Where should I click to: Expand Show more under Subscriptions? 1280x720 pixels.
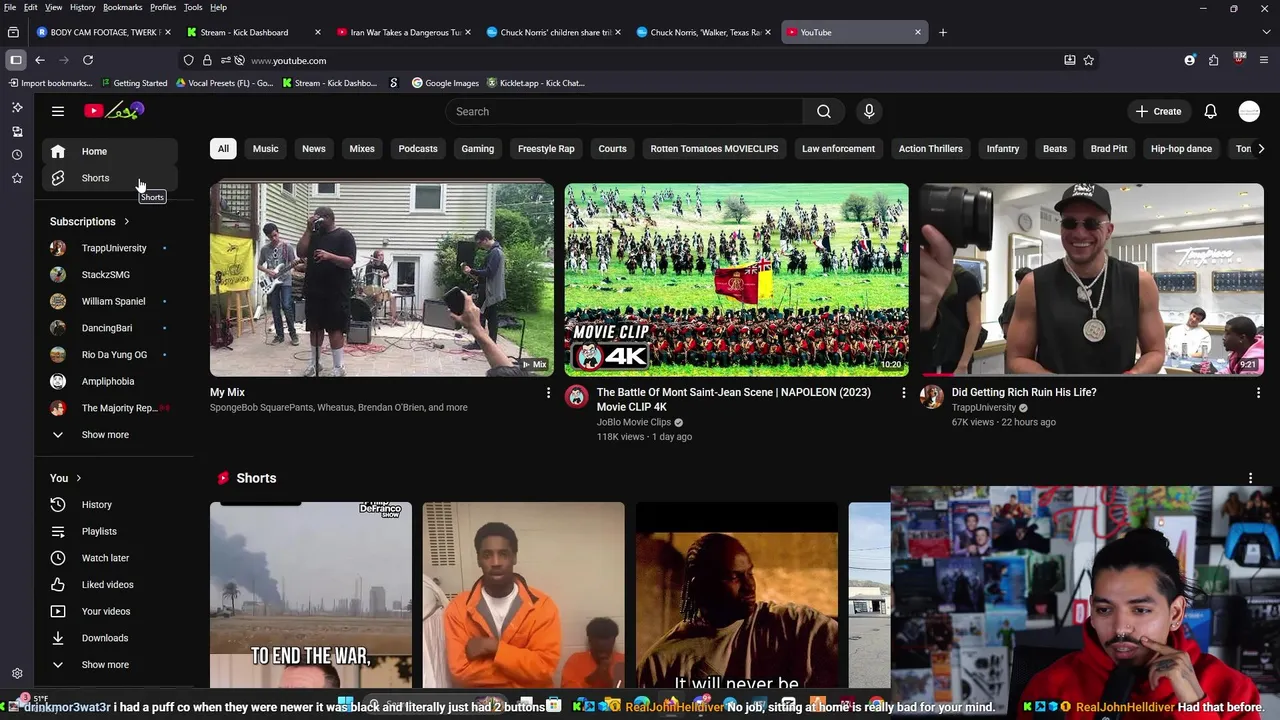pyautogui.click(x=110, y=435)
